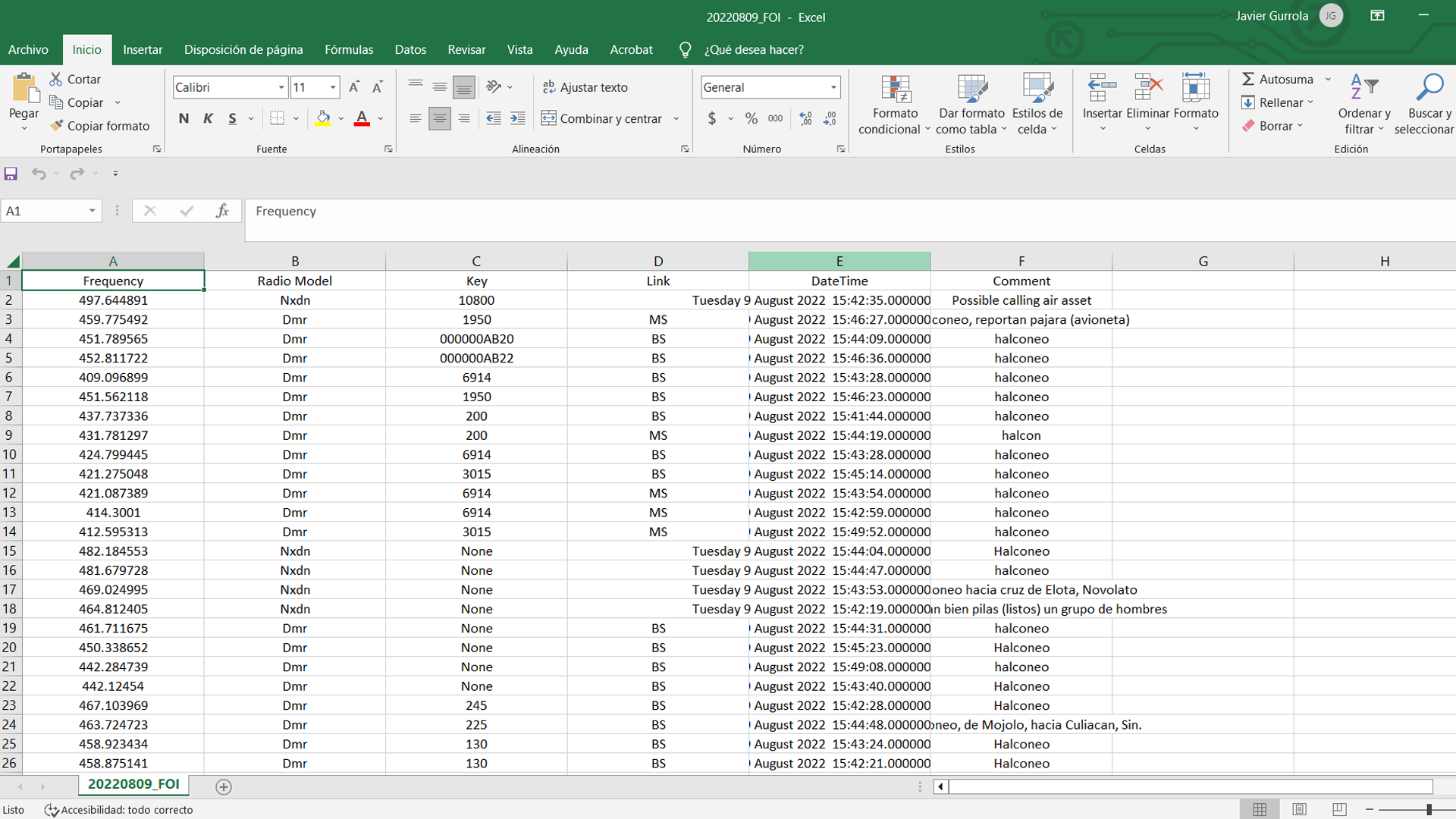Screen dimensions: 1456x819
Task: Open the font name Calibri dropdown
Action: click(281, 87)
